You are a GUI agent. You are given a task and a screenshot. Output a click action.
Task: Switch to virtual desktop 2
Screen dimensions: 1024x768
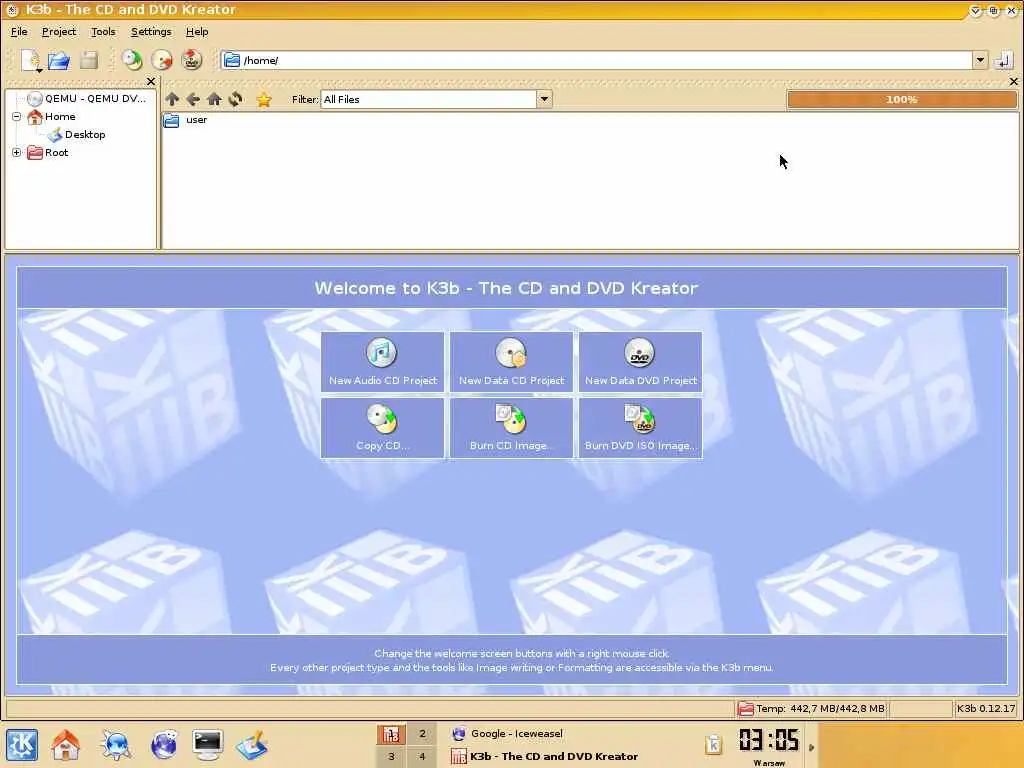pyautogui.click(x=422, y=734)
